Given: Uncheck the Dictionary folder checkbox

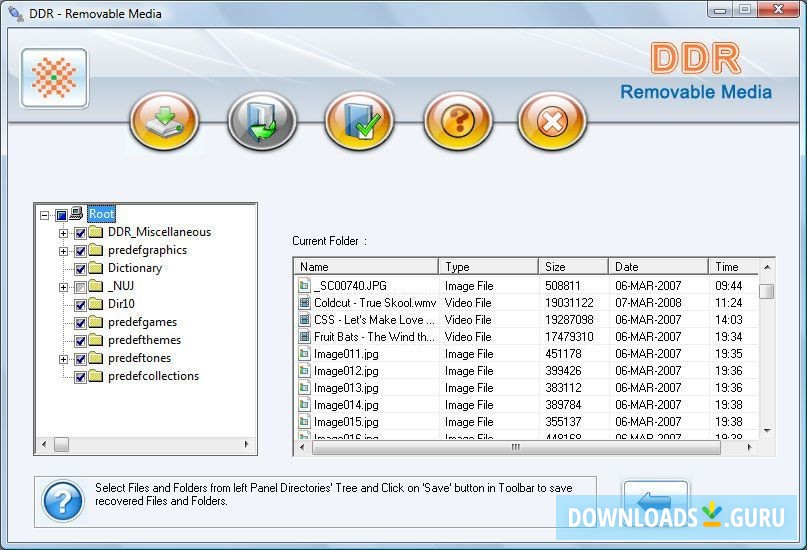Looking at the screenshot, I should pos(80,269).
